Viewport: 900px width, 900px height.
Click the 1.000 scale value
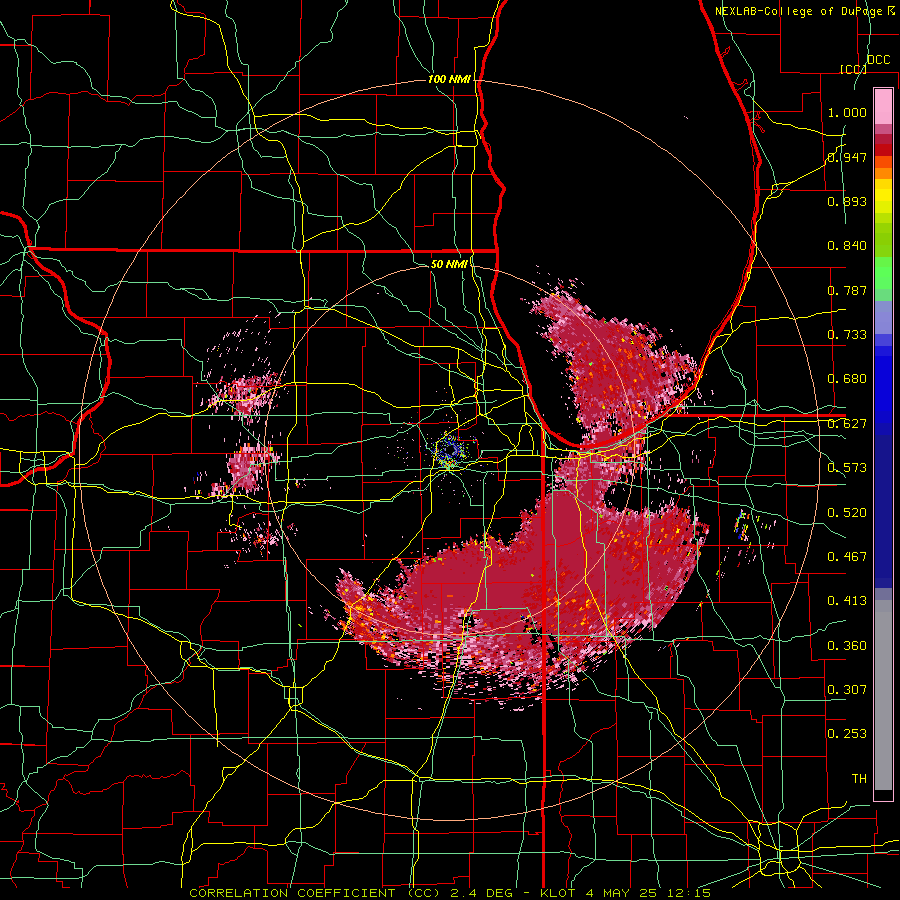point(847,112)
